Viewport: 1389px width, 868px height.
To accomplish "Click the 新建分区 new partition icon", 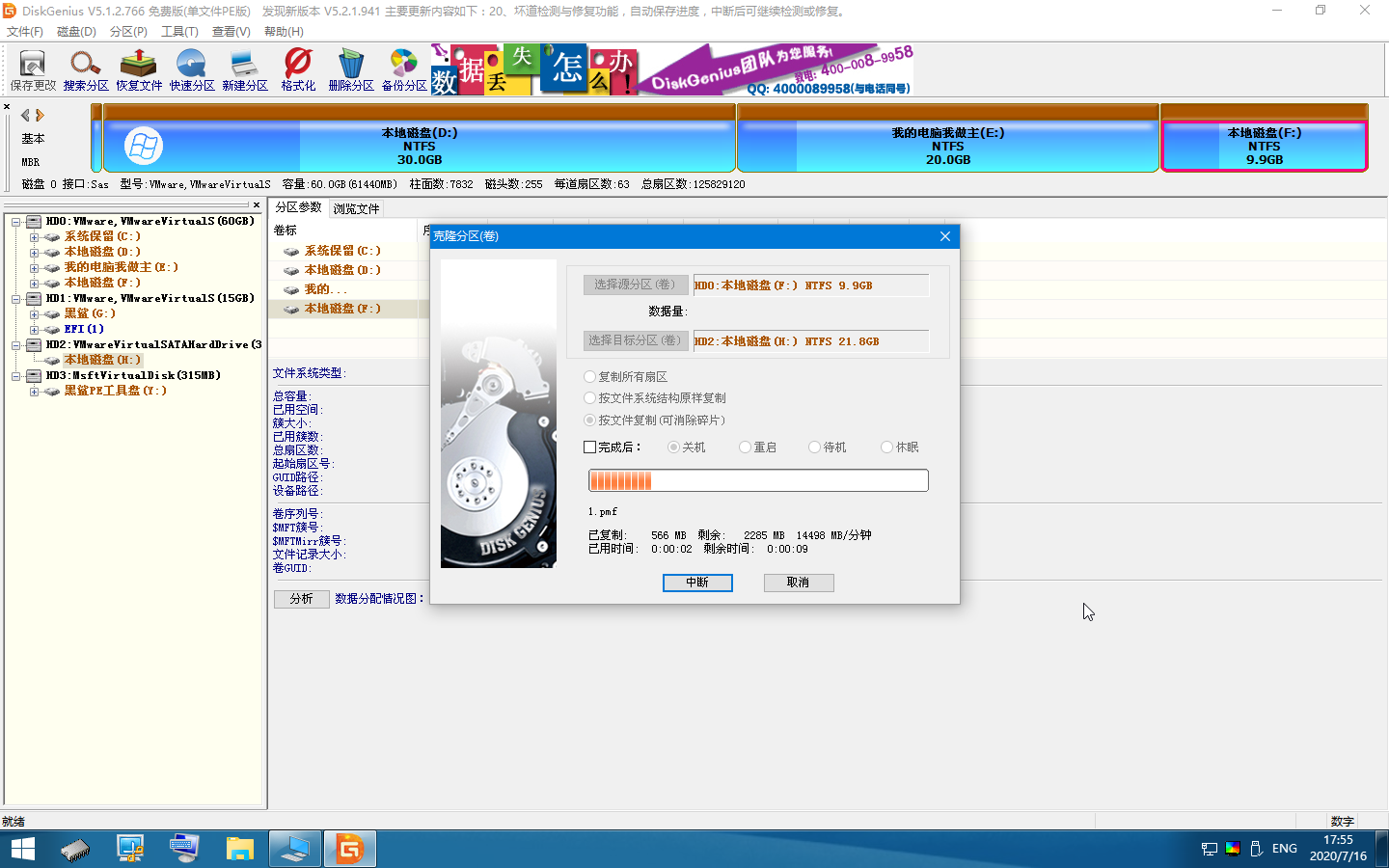I will [x=245, y=70].
